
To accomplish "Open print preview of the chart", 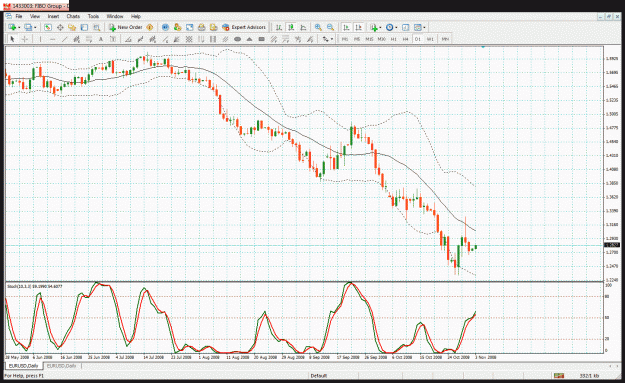I will pos(213,27).
